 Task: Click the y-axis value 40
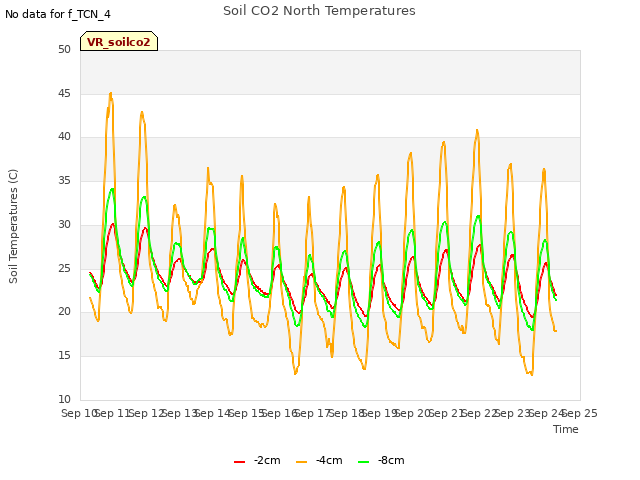[x=64, y=137]
